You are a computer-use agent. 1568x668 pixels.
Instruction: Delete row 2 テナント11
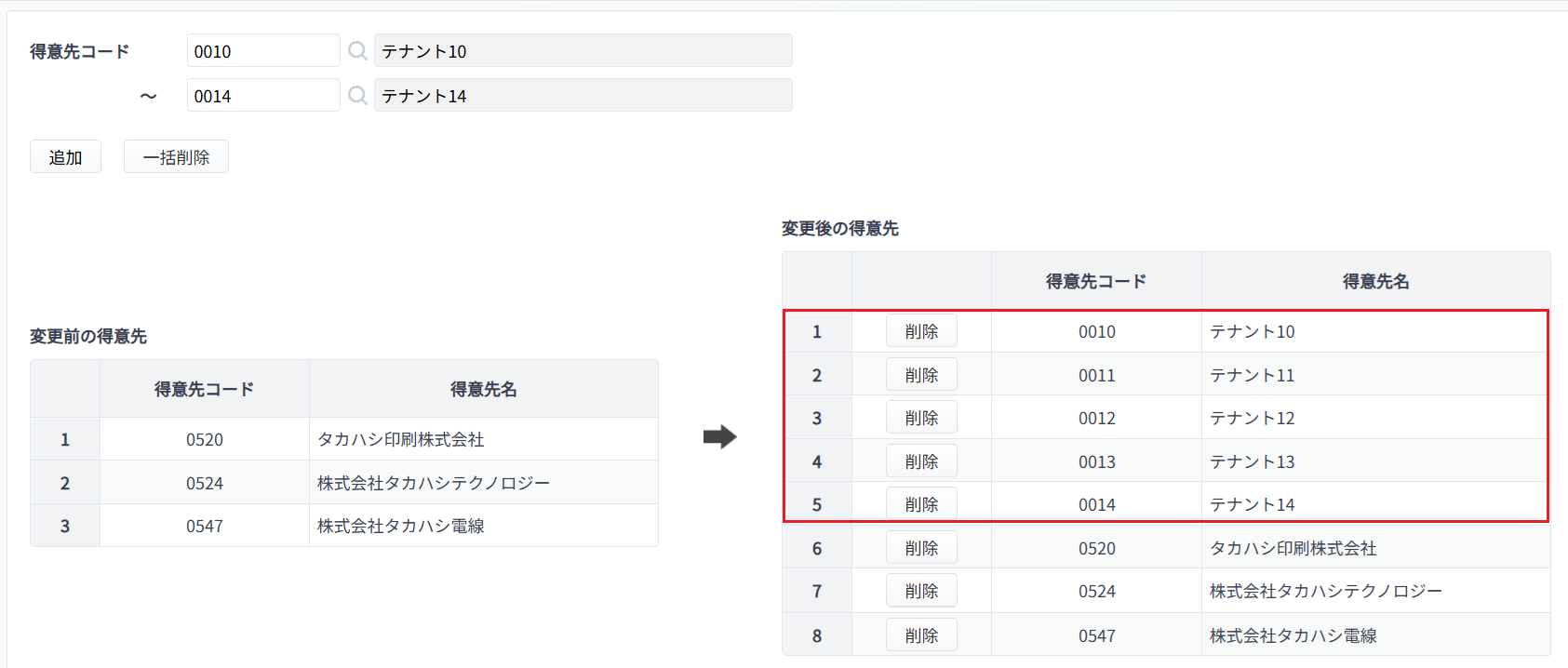pos(921,375)
